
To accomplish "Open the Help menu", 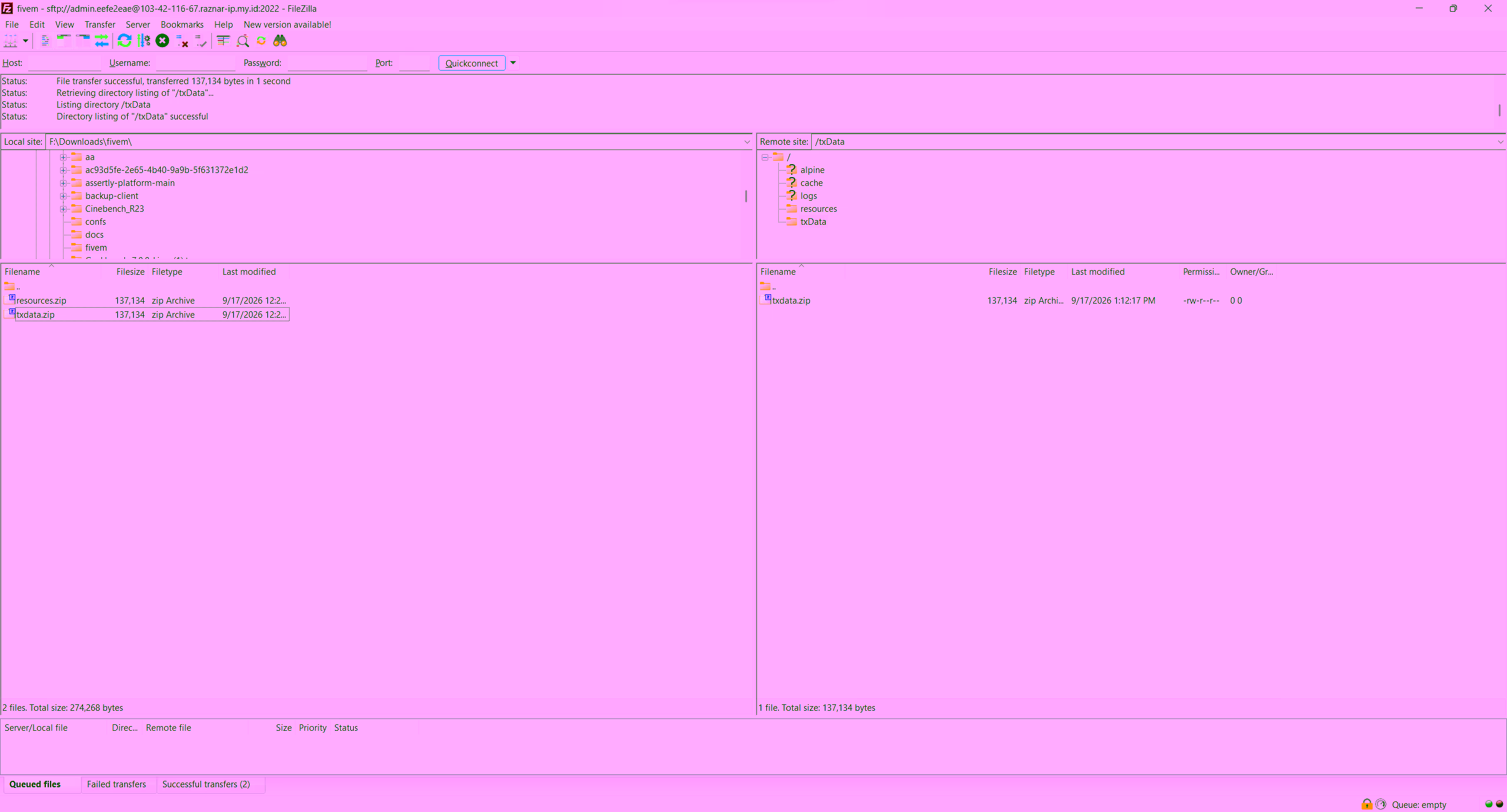I will 223,24.
